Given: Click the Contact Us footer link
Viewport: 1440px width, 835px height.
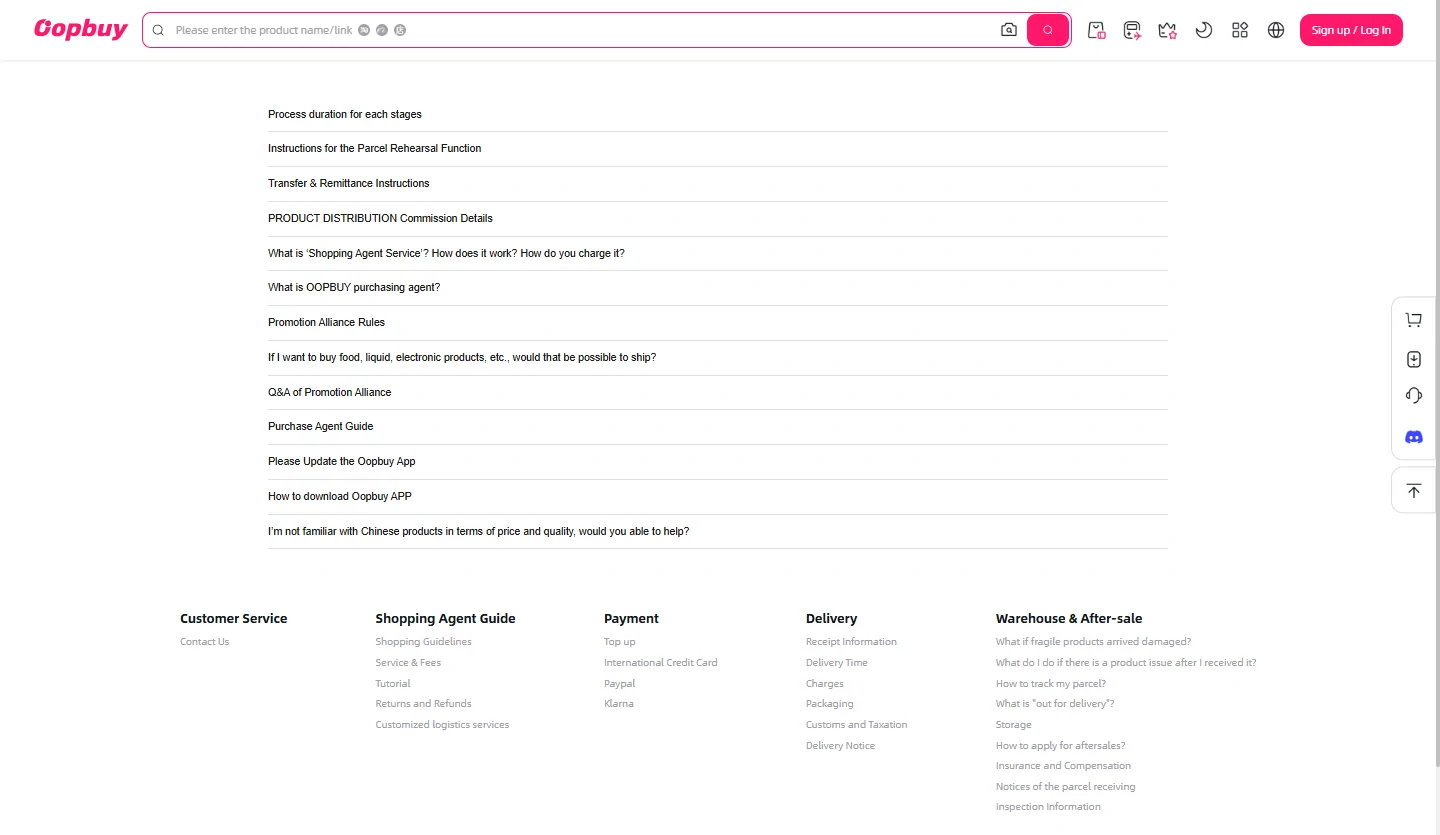Looking at the screenshot, I should pos(204,642).
